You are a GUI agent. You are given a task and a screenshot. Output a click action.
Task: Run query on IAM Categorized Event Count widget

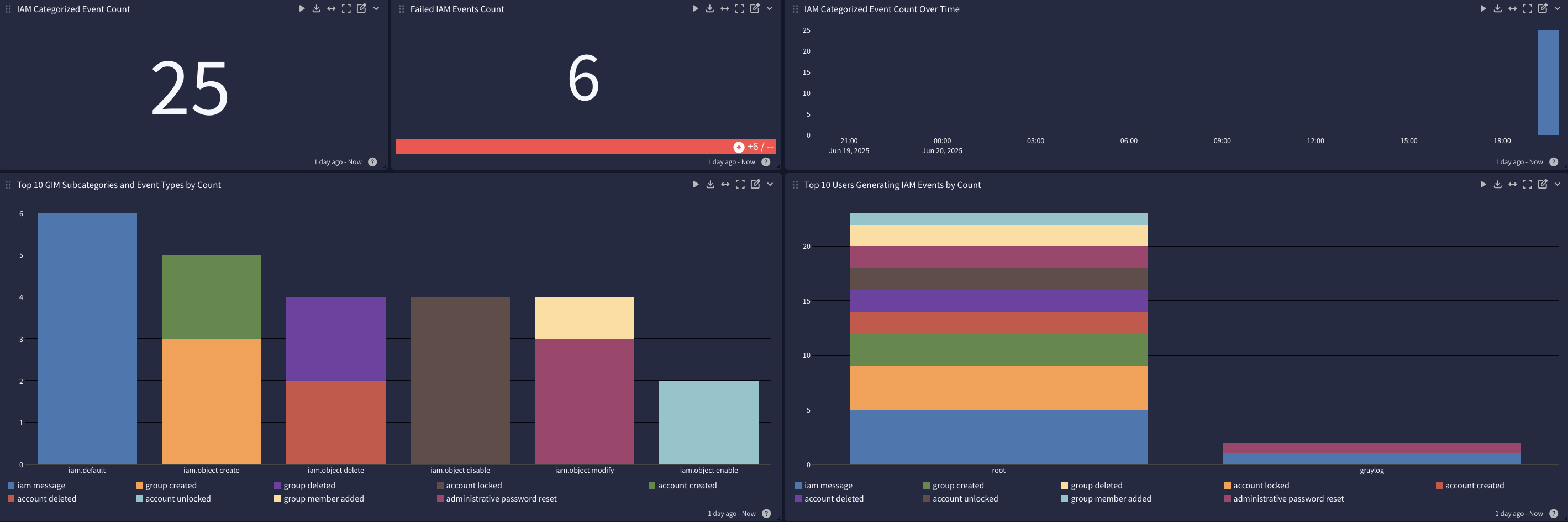click(x=301, y=8)
